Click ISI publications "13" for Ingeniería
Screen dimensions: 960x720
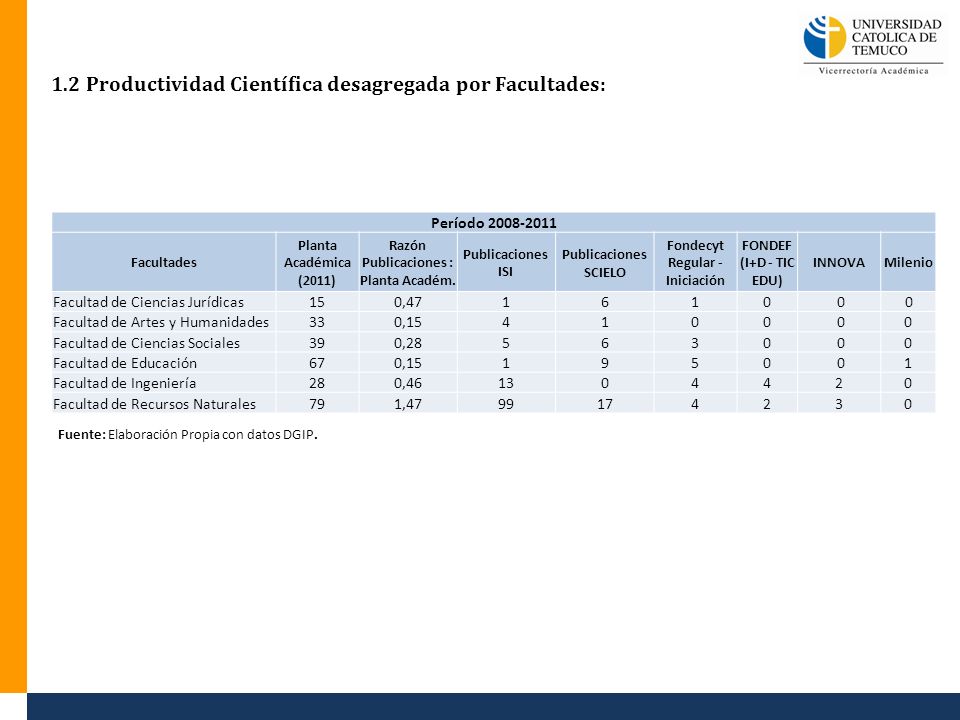click(x=506, y=383)
